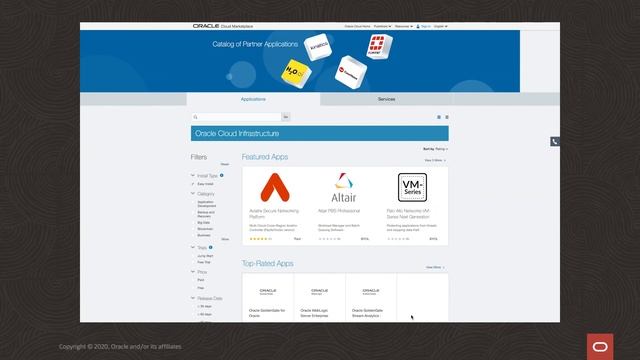Collapse the Release Date filter section

click(x=193, y=298)
